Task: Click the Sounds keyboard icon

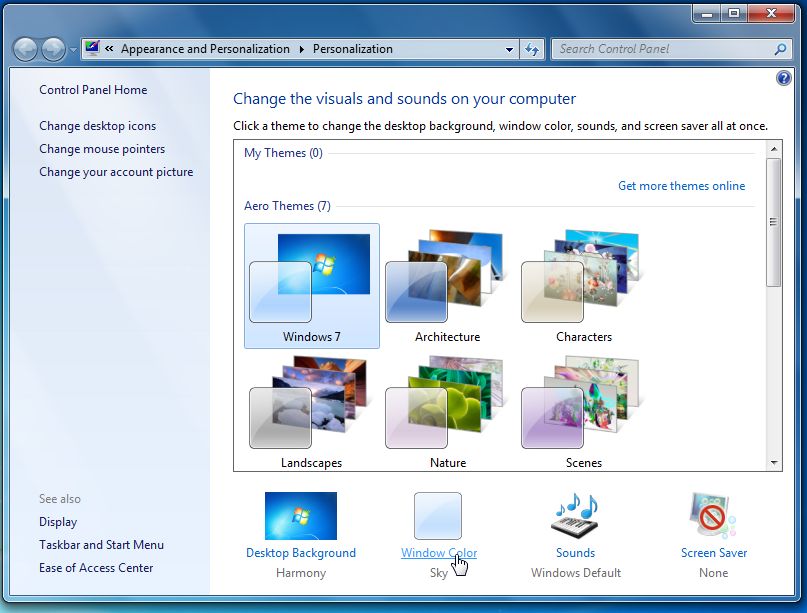Action: 575,516
